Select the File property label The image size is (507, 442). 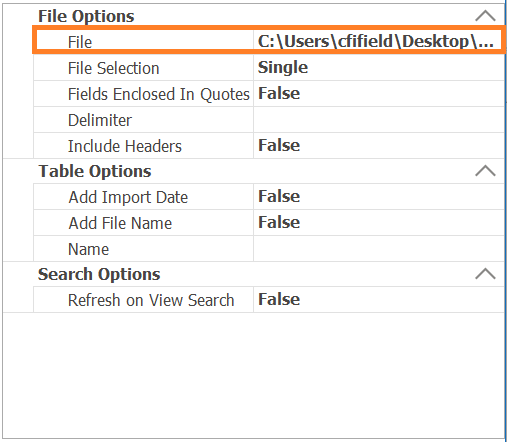tap(80, 42)
